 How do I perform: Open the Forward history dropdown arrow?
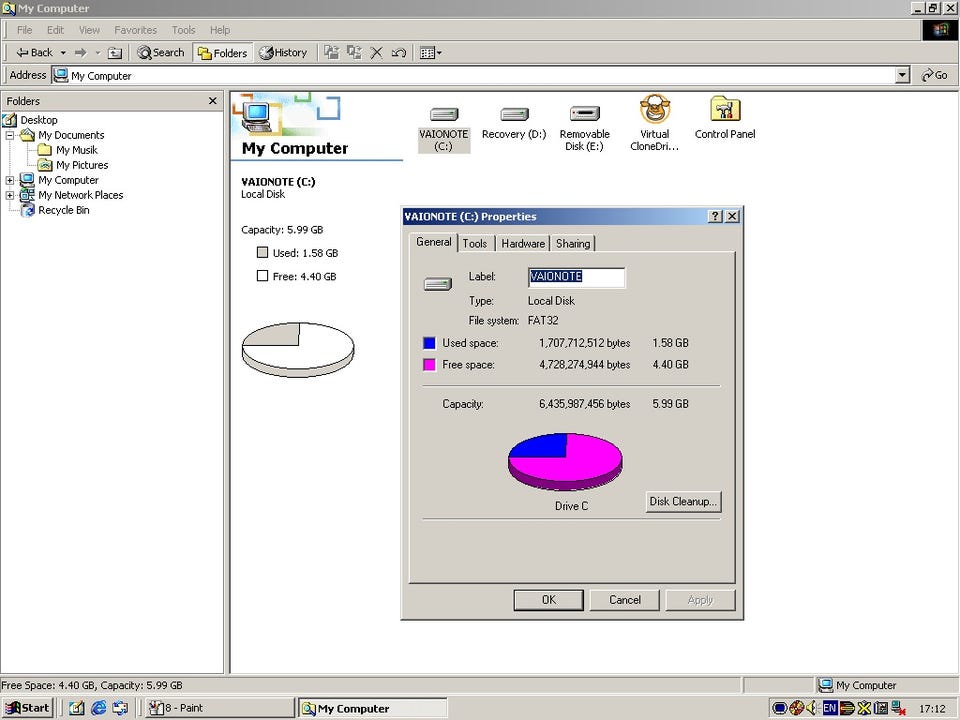coord(97,53)
